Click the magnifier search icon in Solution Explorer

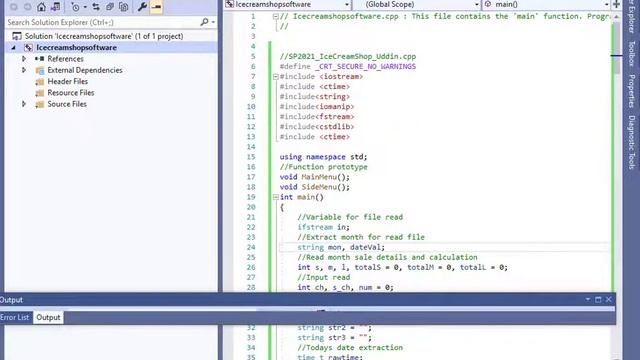click(x=204, y=22)
